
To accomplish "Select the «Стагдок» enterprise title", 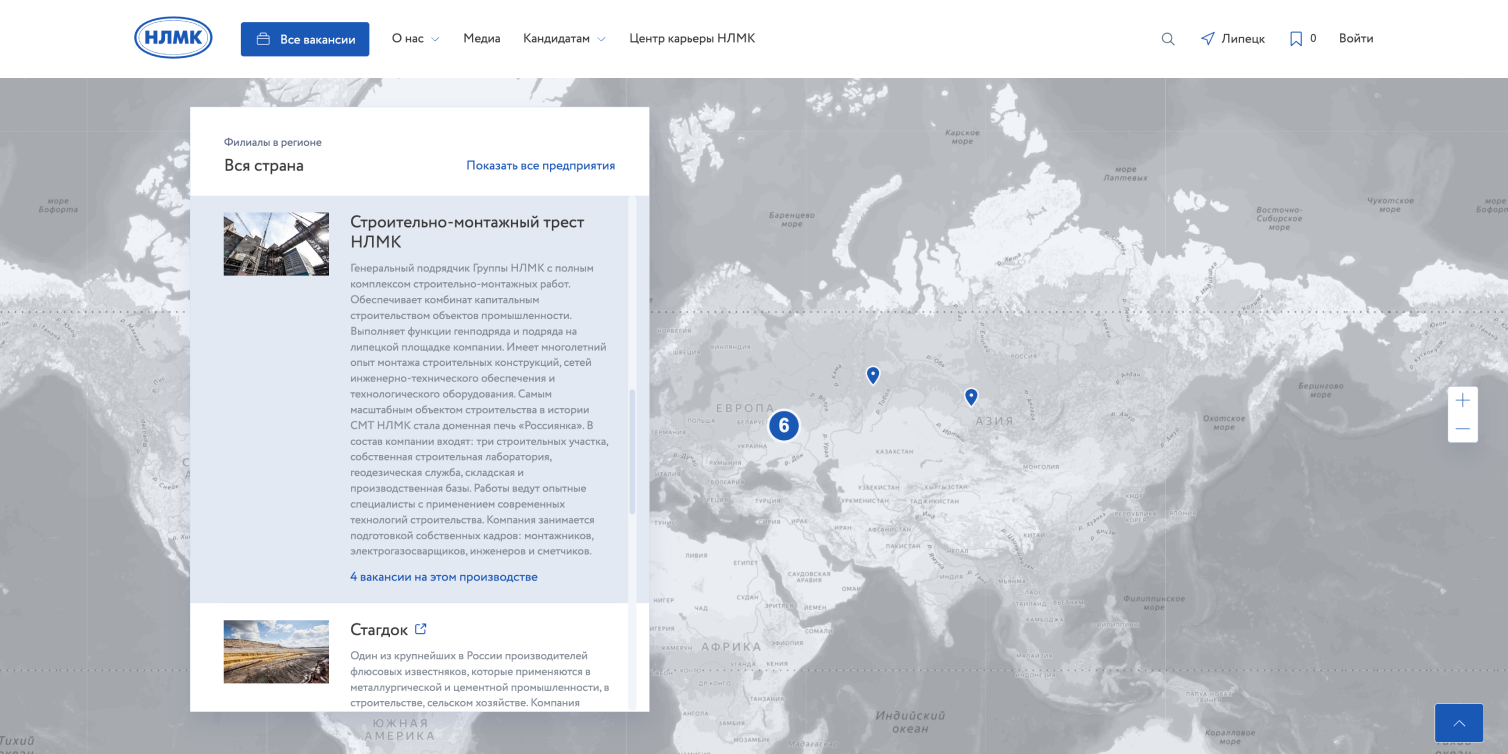I will pyautogui.click(x=379, y=630).
